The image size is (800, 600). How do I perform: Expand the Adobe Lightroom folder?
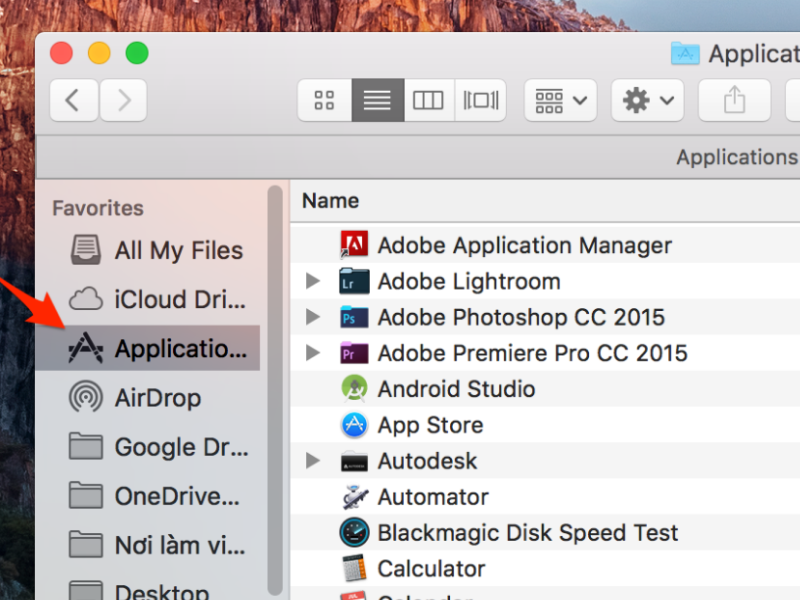click(x=312, y=281)
